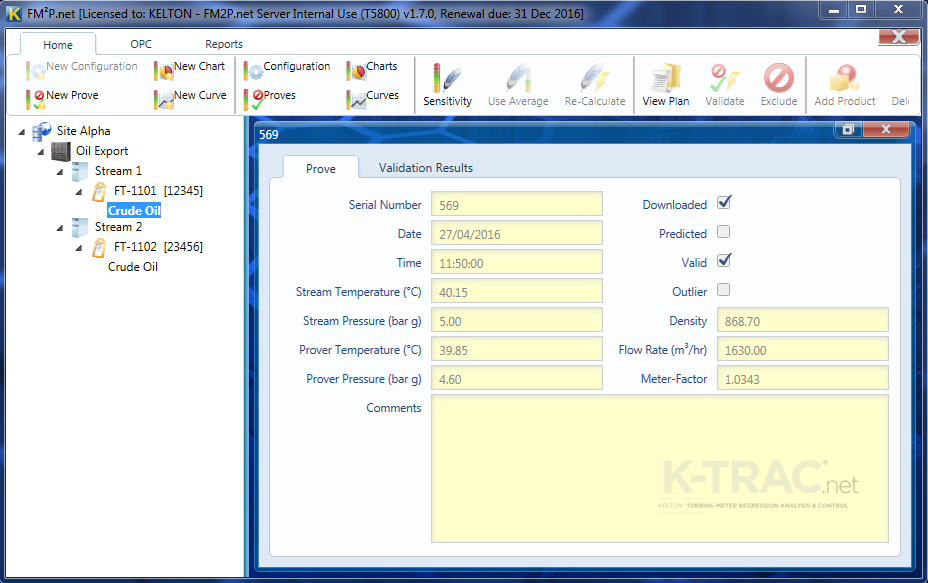The image size is (928, 583).
Task: Click the Stream Pressure field
Action: pyautogui.click(x=517, y=321)
